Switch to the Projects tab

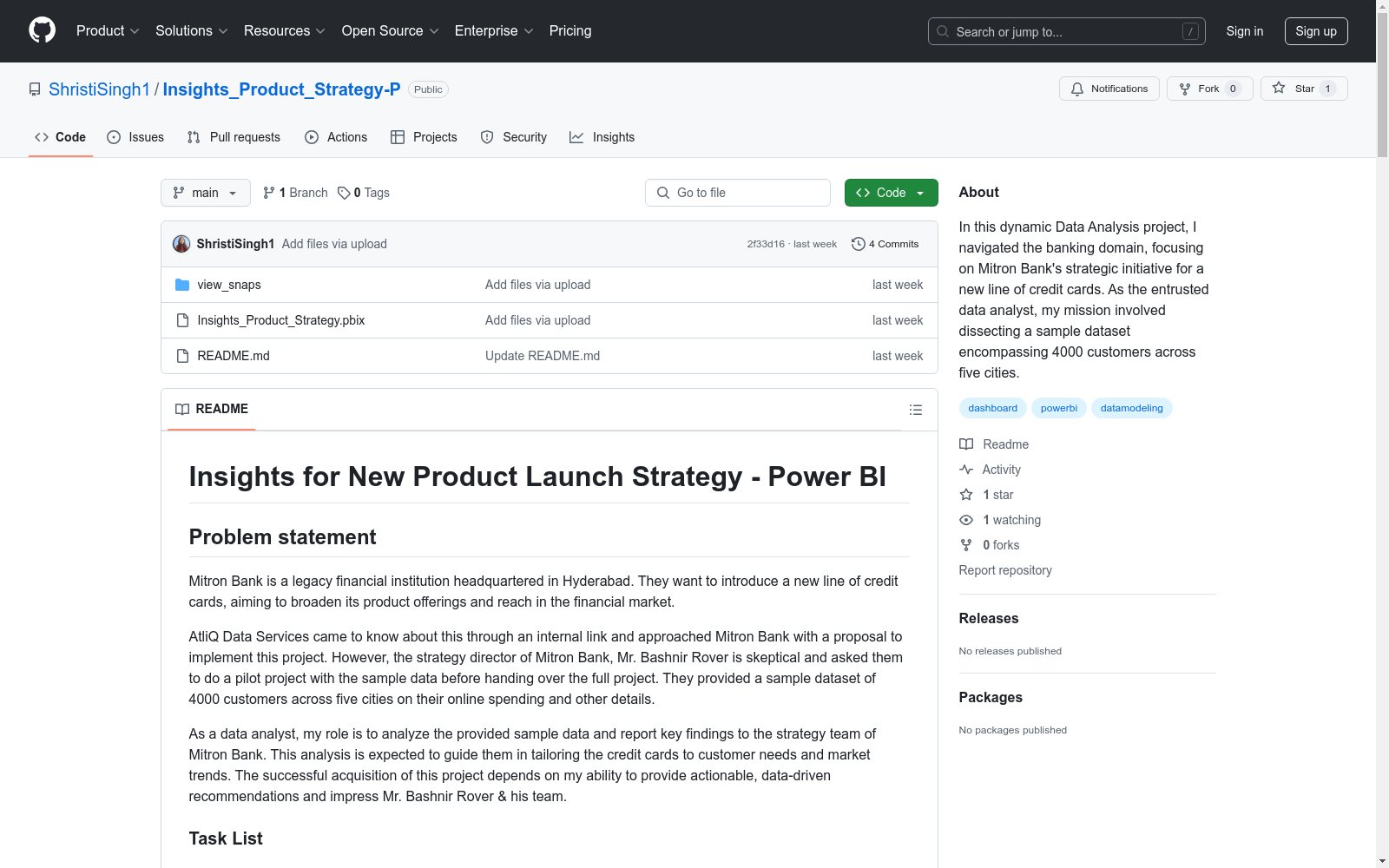[x=424, y=137]
